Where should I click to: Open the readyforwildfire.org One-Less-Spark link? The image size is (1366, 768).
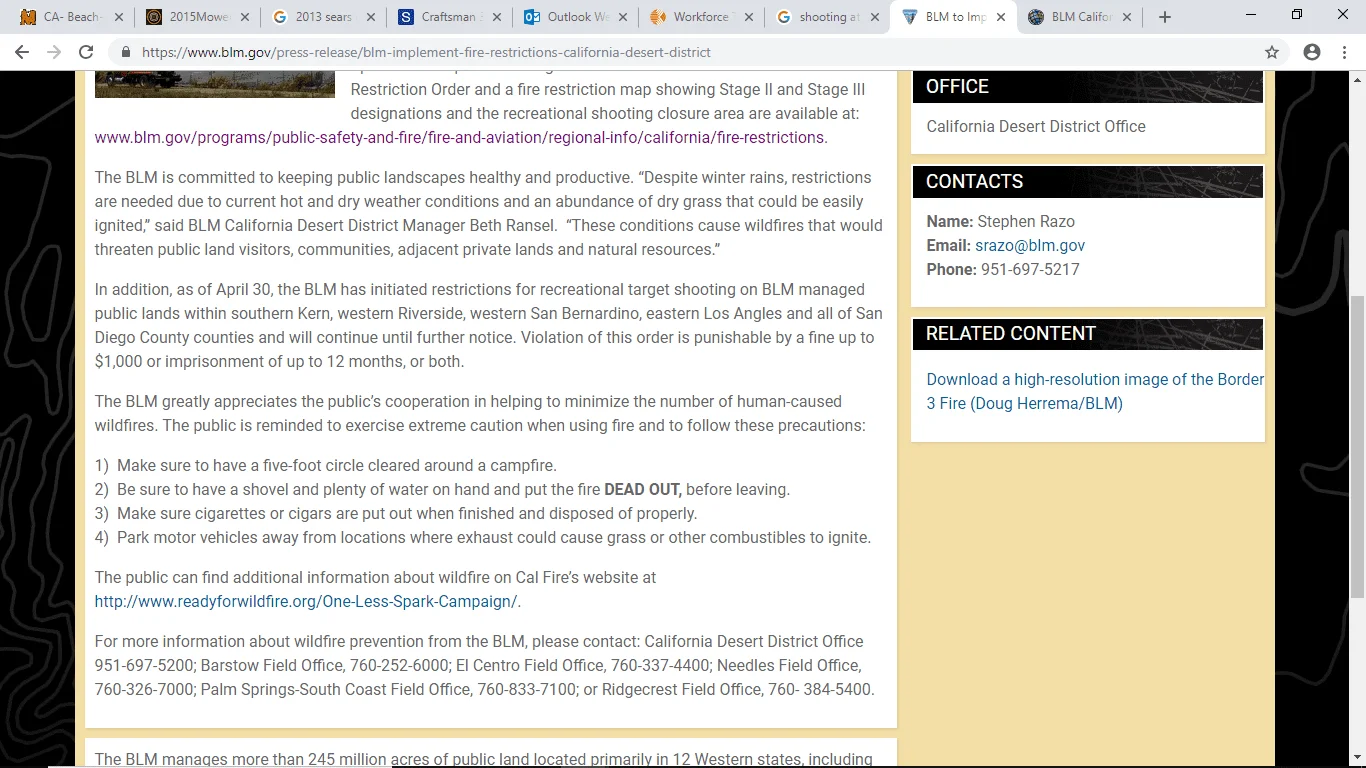coord(306,601)
